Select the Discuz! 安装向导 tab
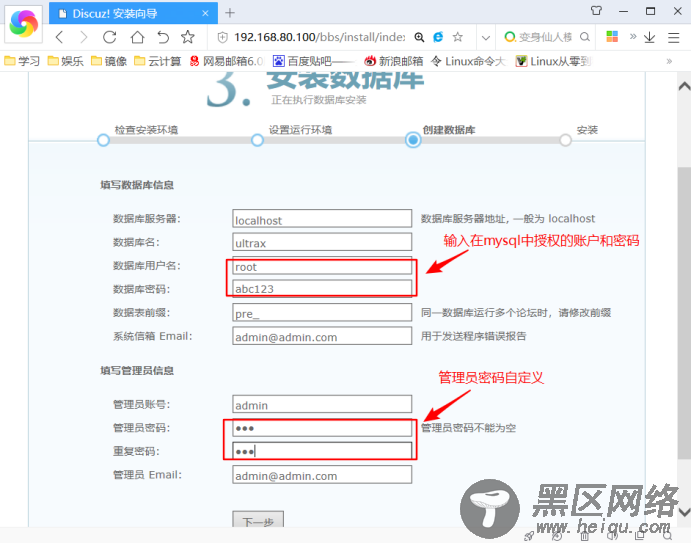The height and width of the screenshot is (544, 692). (x=133, y=13)
